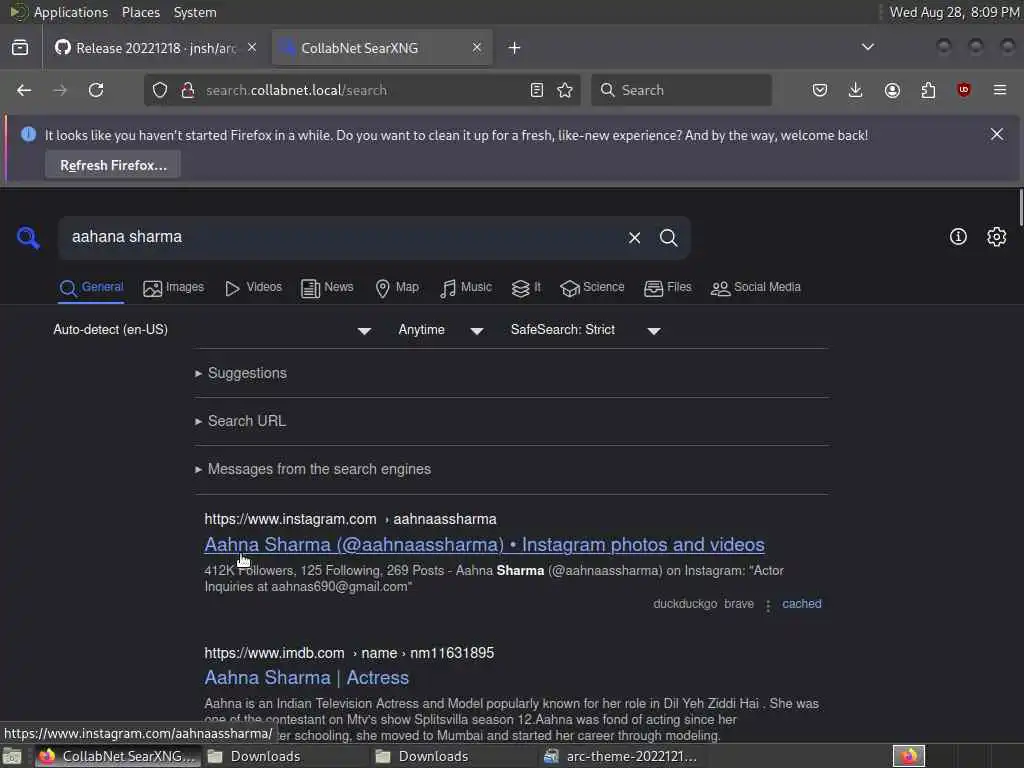
Task: Switch to News search category
Action: [x=327, y=287]
